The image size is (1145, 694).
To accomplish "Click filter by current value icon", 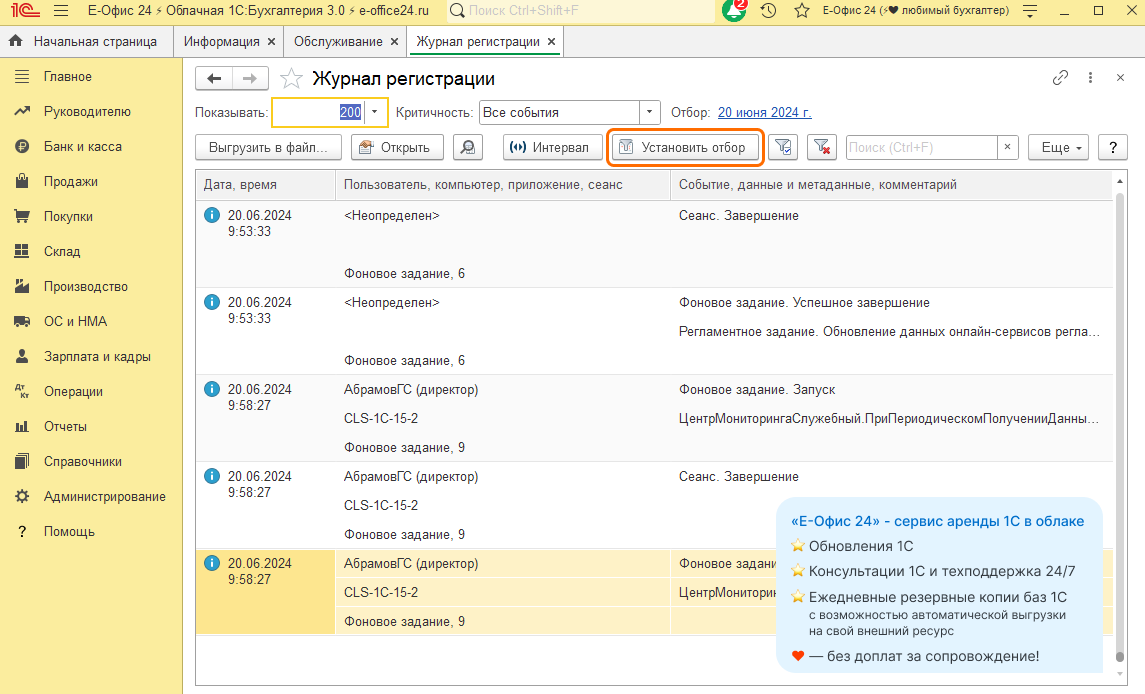I will (x=783, y=147).
